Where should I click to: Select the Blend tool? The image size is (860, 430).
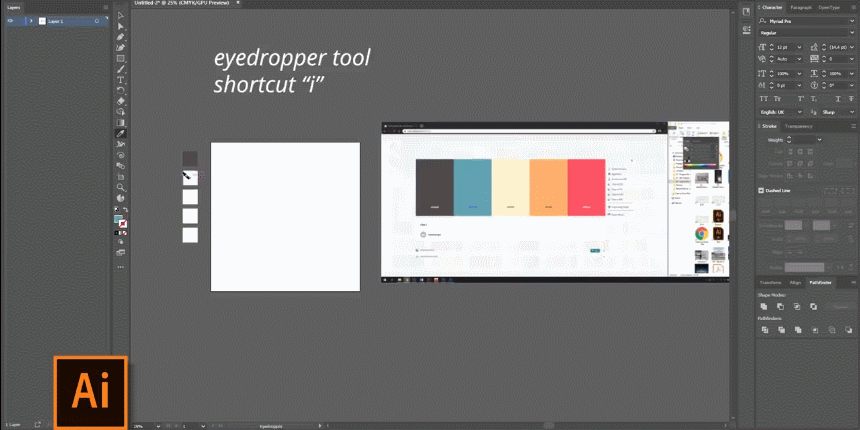pyautogui.click(x=121, y=166)
